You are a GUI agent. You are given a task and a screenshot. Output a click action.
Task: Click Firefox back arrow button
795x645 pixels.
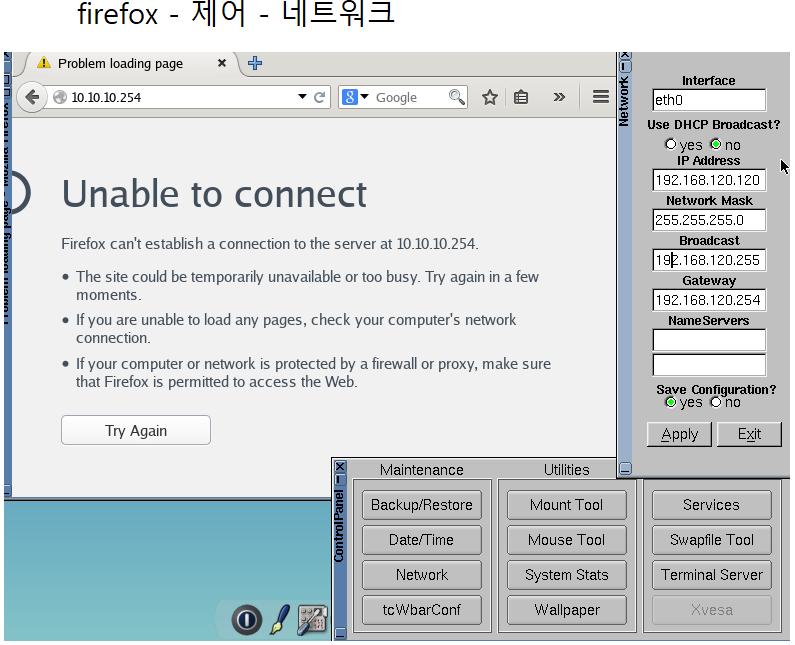(32, 97)
